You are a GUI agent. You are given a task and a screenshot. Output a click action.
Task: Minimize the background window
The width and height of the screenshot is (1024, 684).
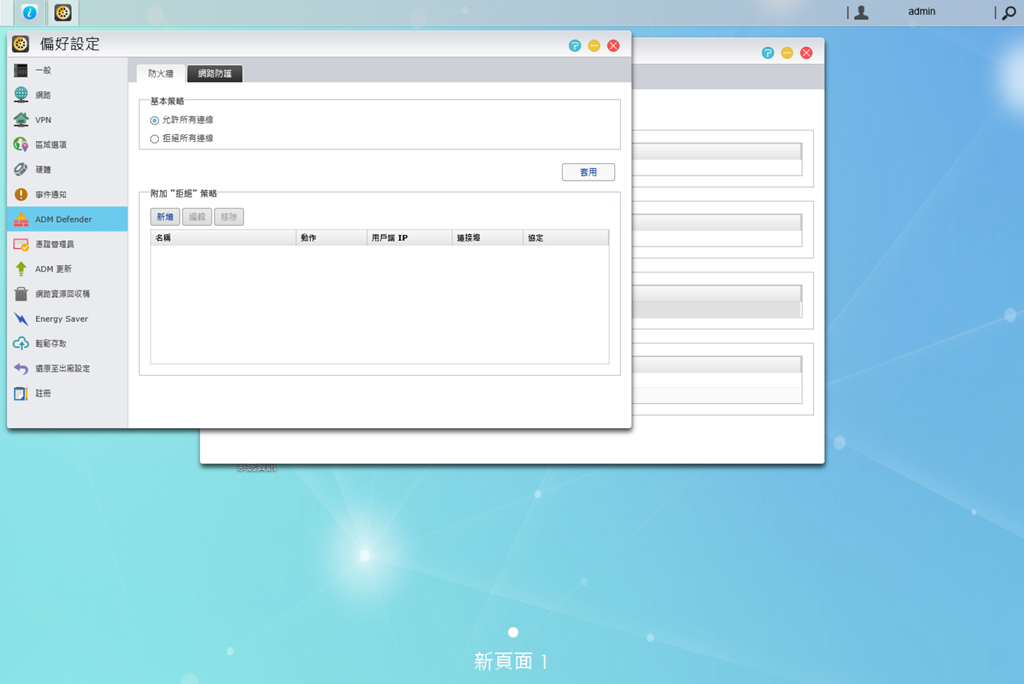point(787,53)
